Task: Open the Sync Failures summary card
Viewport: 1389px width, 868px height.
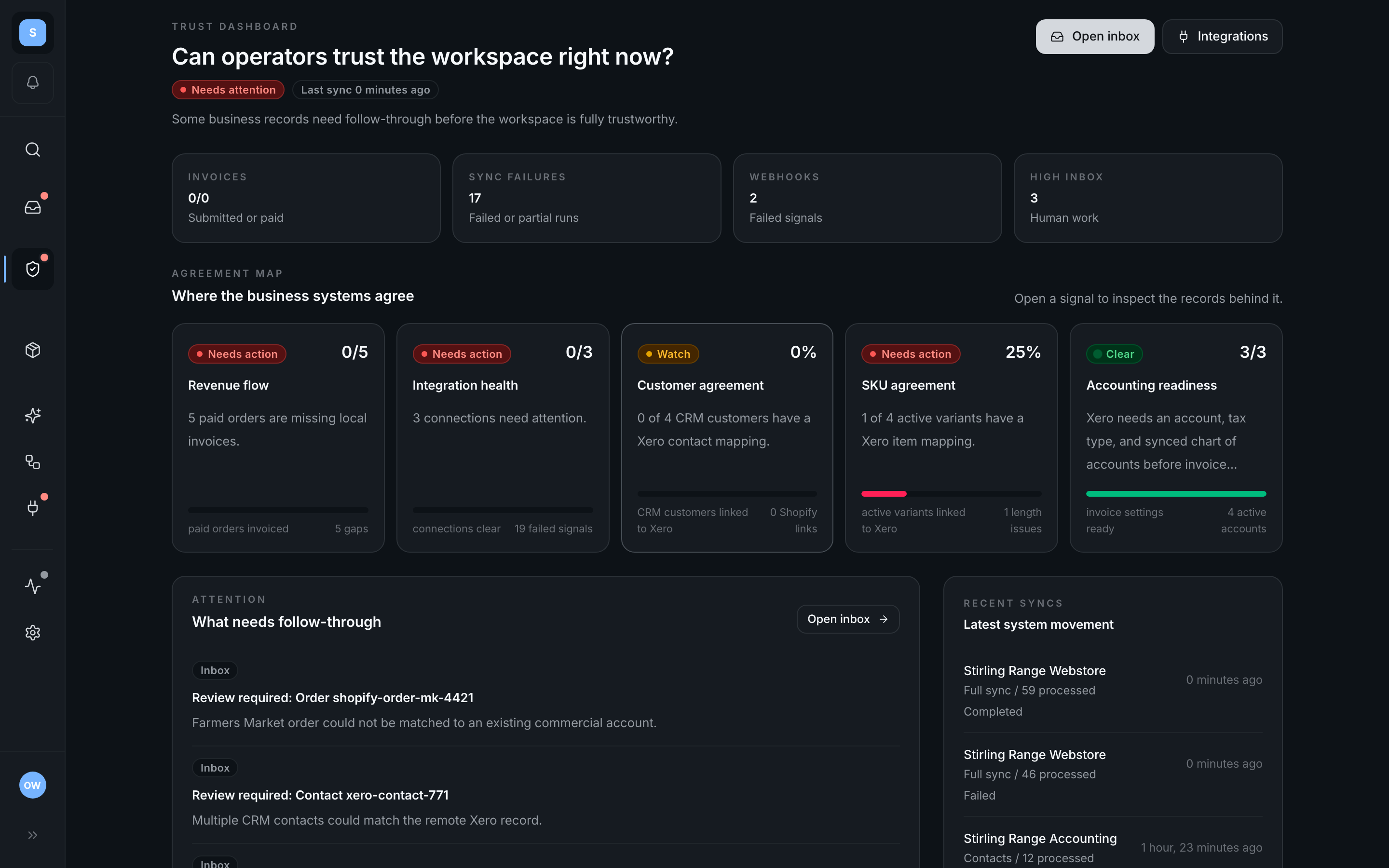Action: (x=586, y=198)
